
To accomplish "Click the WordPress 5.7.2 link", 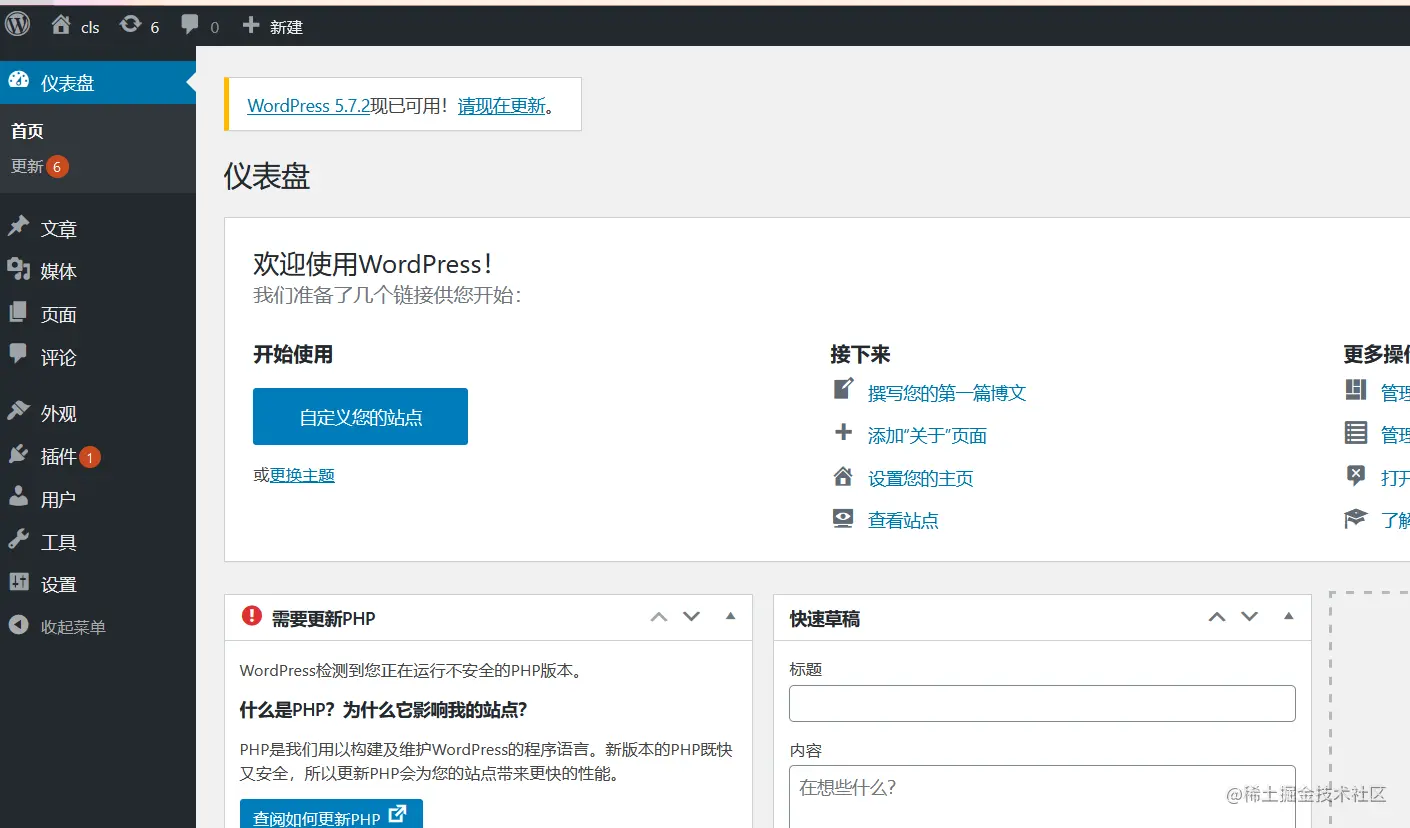I will pyautogui.click(x=309, y=105).
